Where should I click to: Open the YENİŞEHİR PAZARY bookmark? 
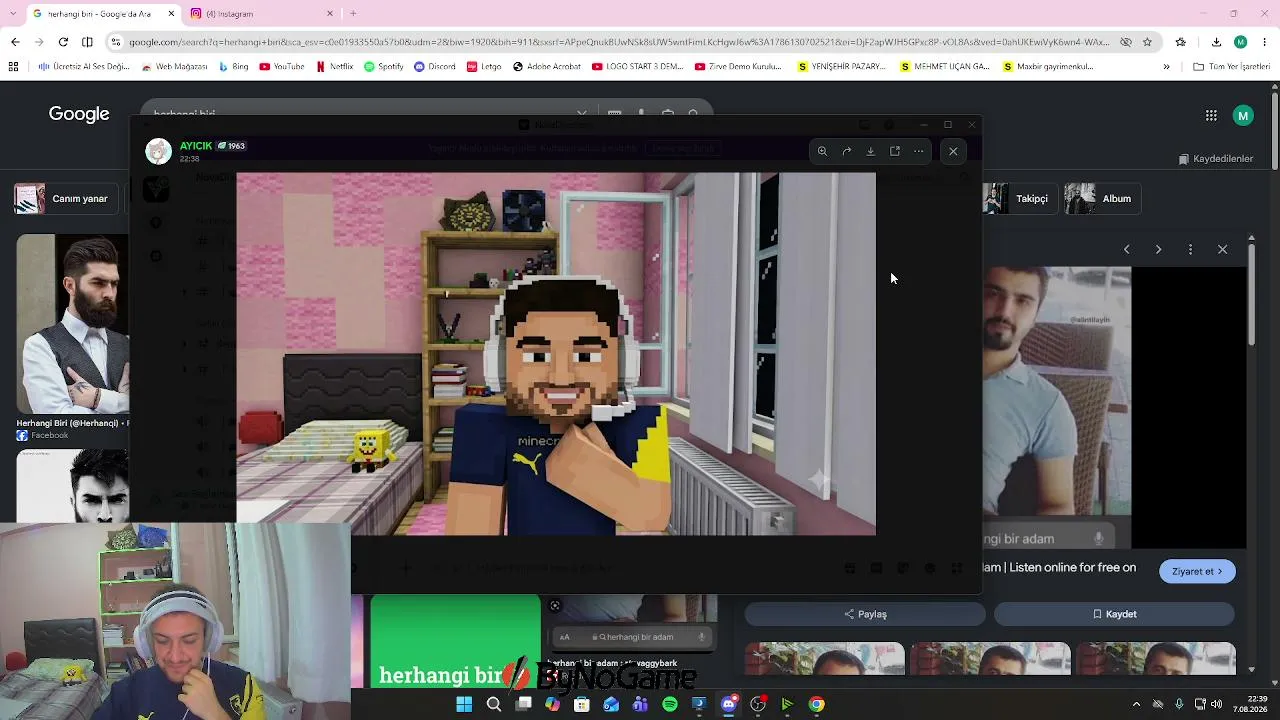point(842,67)
